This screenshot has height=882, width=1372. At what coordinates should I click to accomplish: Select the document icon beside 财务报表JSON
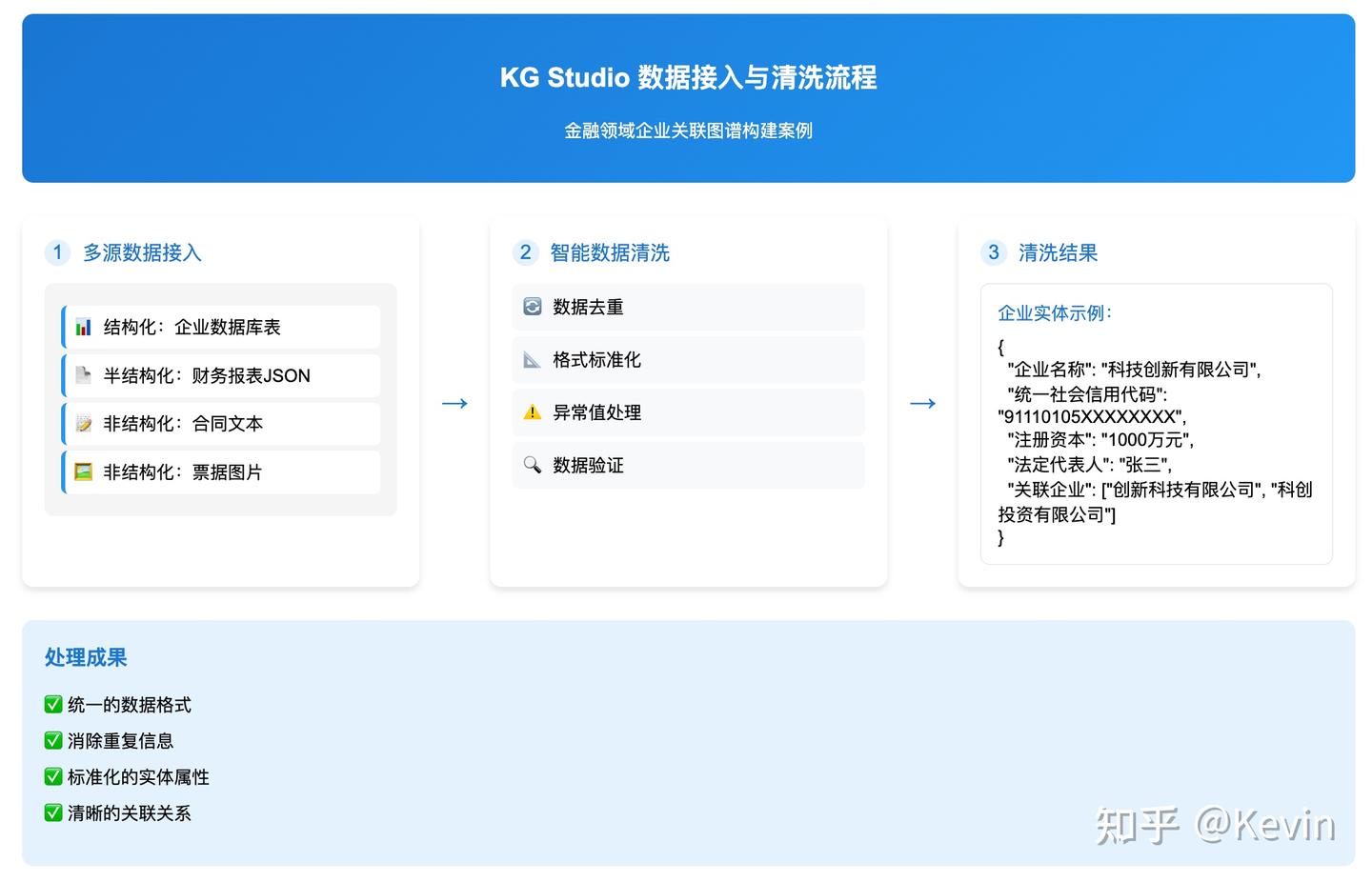(x=83, y=374)
